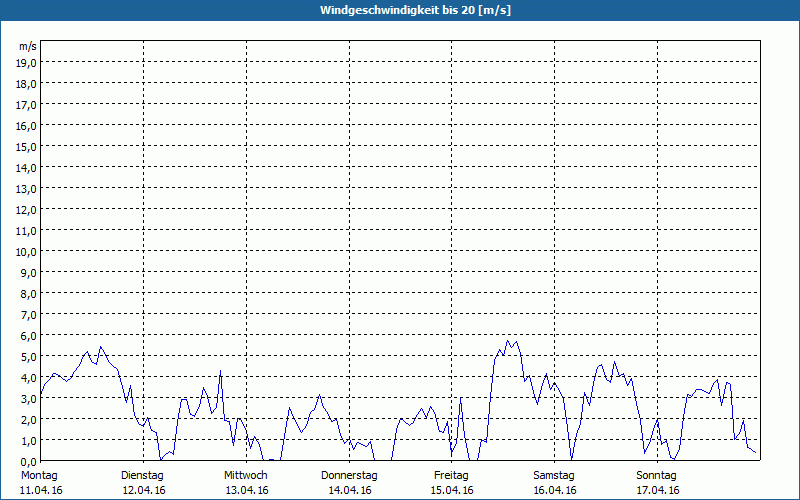Select the 11,0 y-axis label
This screenshot has width=800, height=500.
click(x=27, y=231)
